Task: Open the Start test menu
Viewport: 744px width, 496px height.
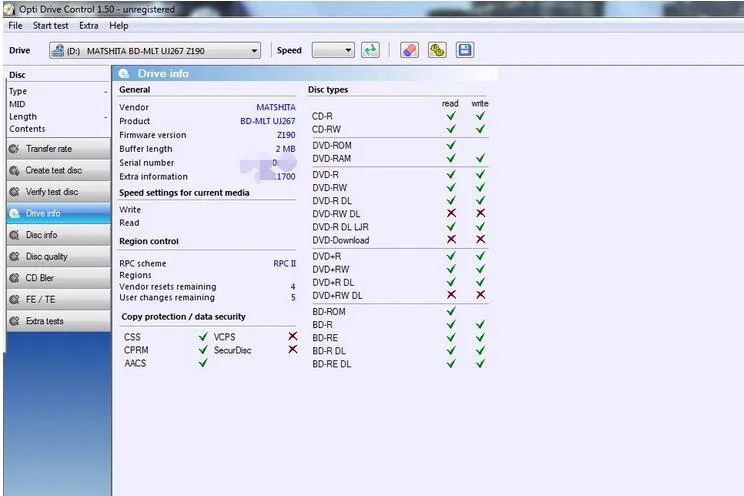Action: pos(50,26)
